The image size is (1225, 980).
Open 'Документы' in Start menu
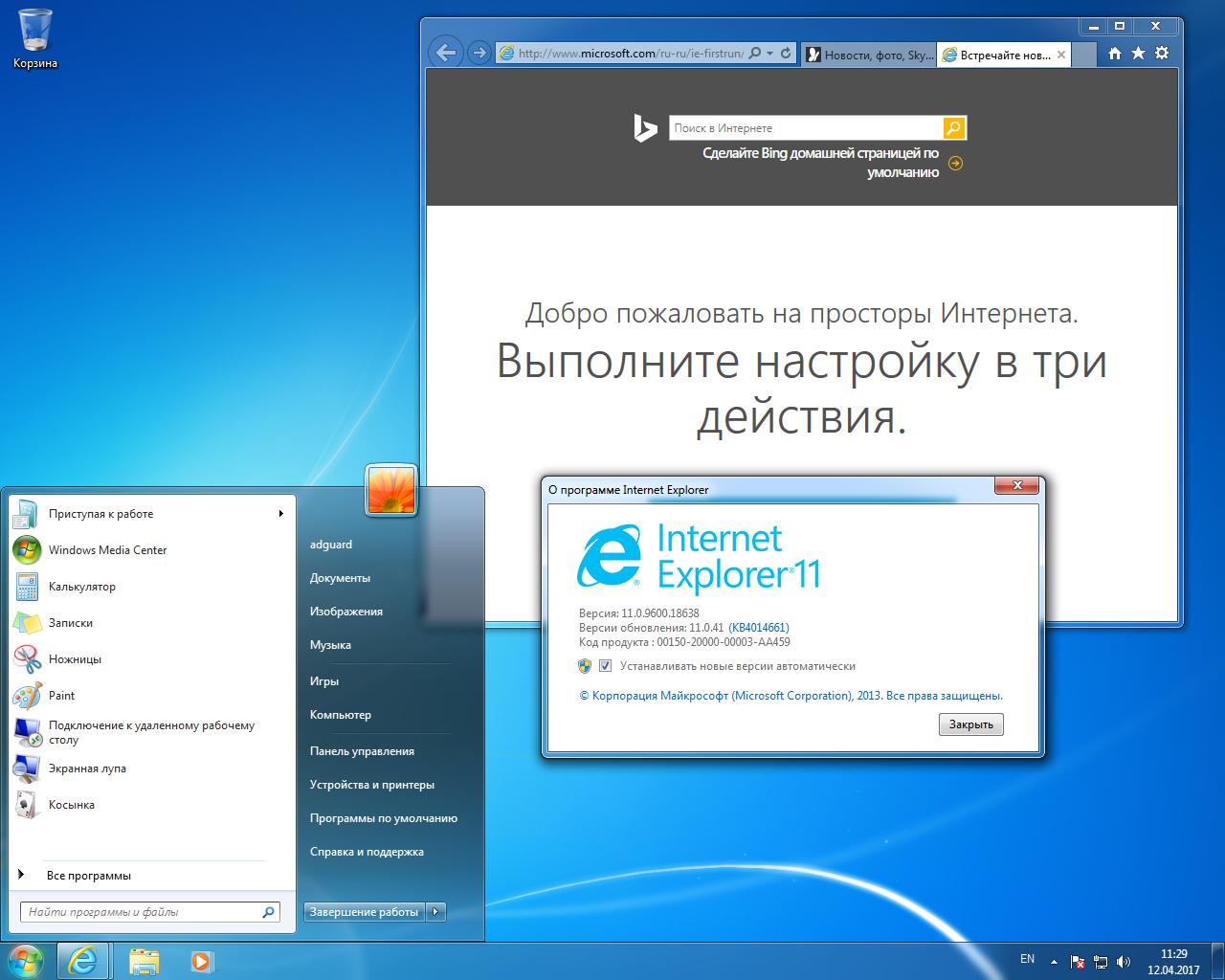(340, 578)
